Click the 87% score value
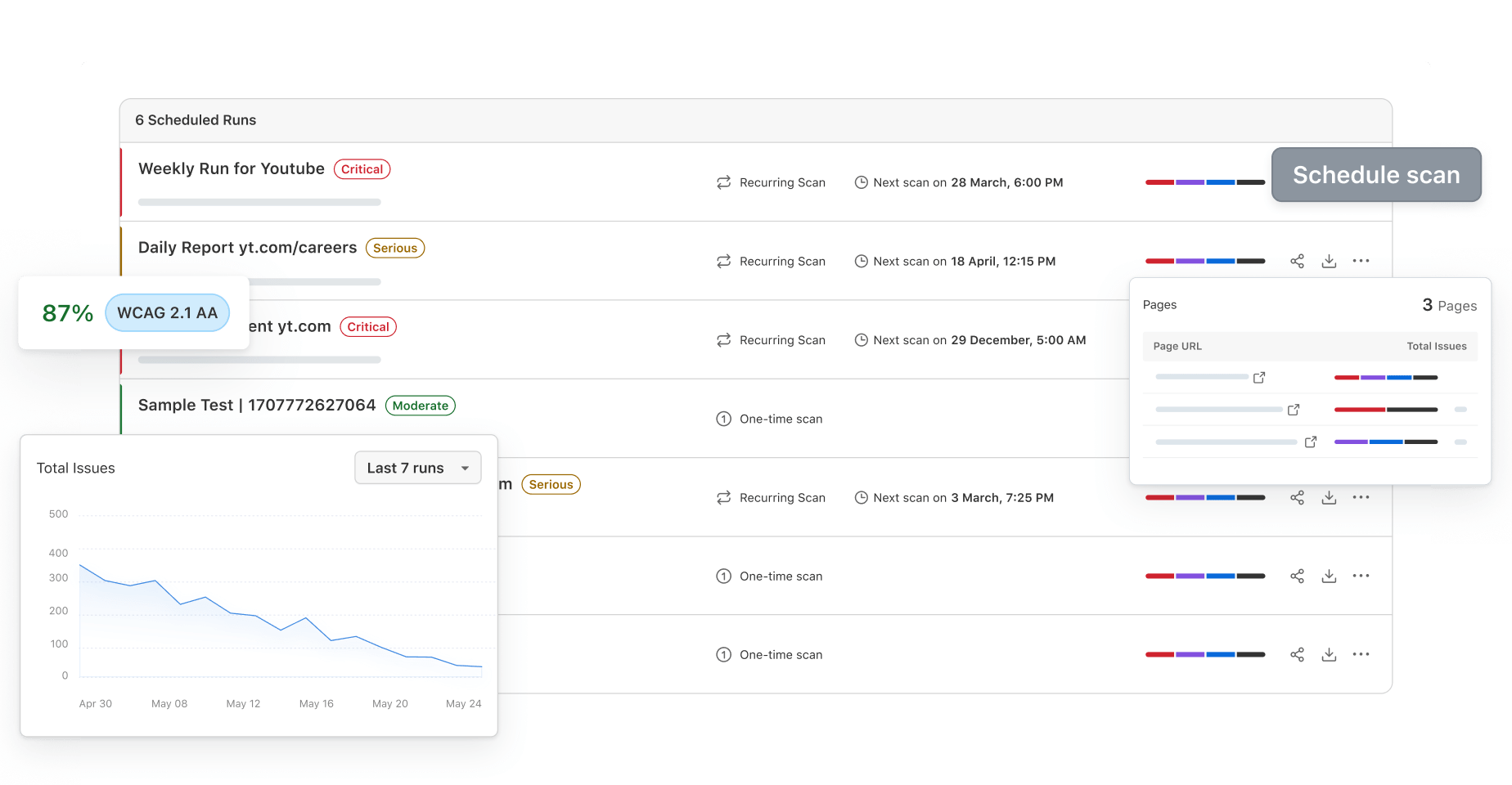Image resolution: width=1512 pixels, height=785 pixels. (x=68, y=313)
